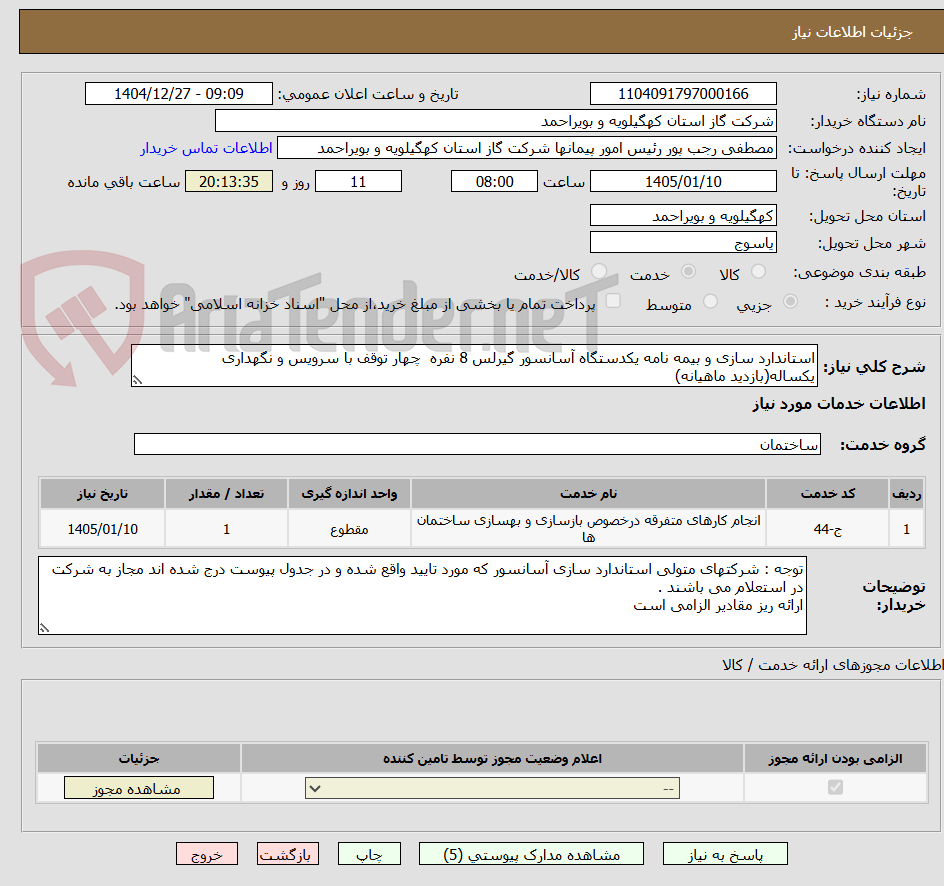Click the جزئیات اطلاعات نیاز page title

[x=852, y=32]
